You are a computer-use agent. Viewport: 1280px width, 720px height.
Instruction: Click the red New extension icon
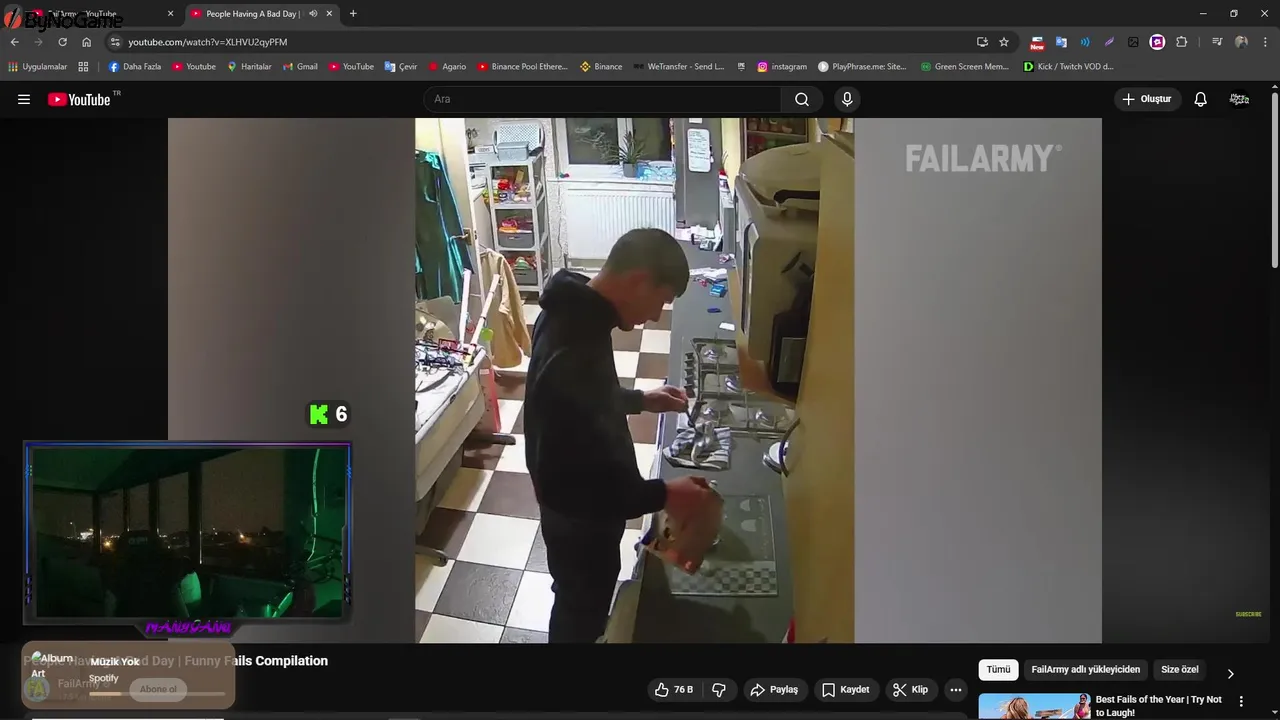coord(1037,42)
